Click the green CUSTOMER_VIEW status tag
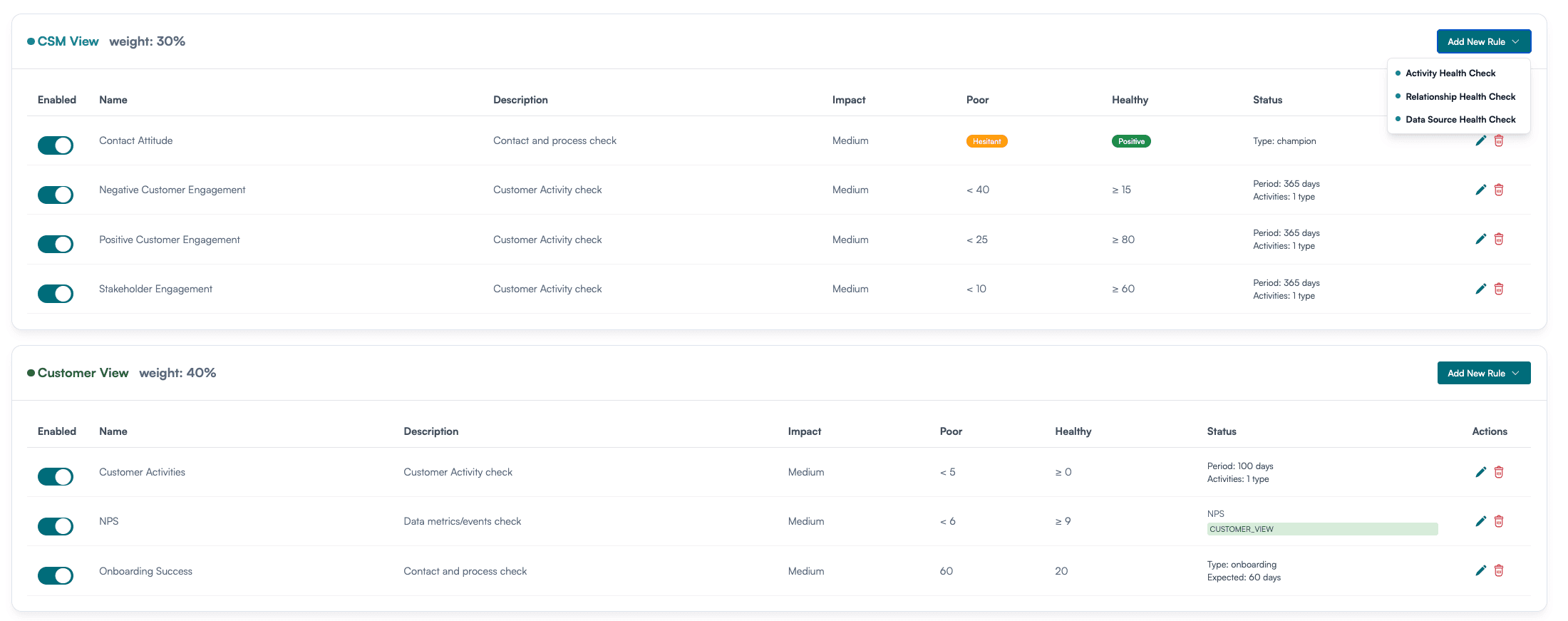Image resolution: width=1568 pixels, height=621 pixels. [x=1322, y=529]
